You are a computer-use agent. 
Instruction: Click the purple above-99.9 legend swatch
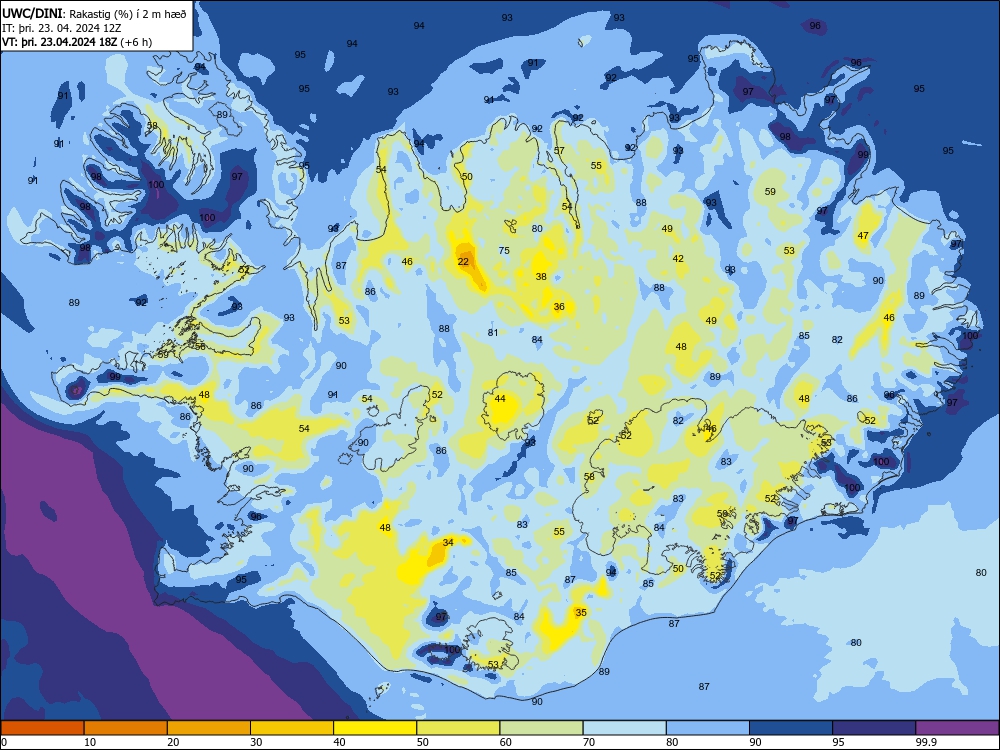pos(957,728)
